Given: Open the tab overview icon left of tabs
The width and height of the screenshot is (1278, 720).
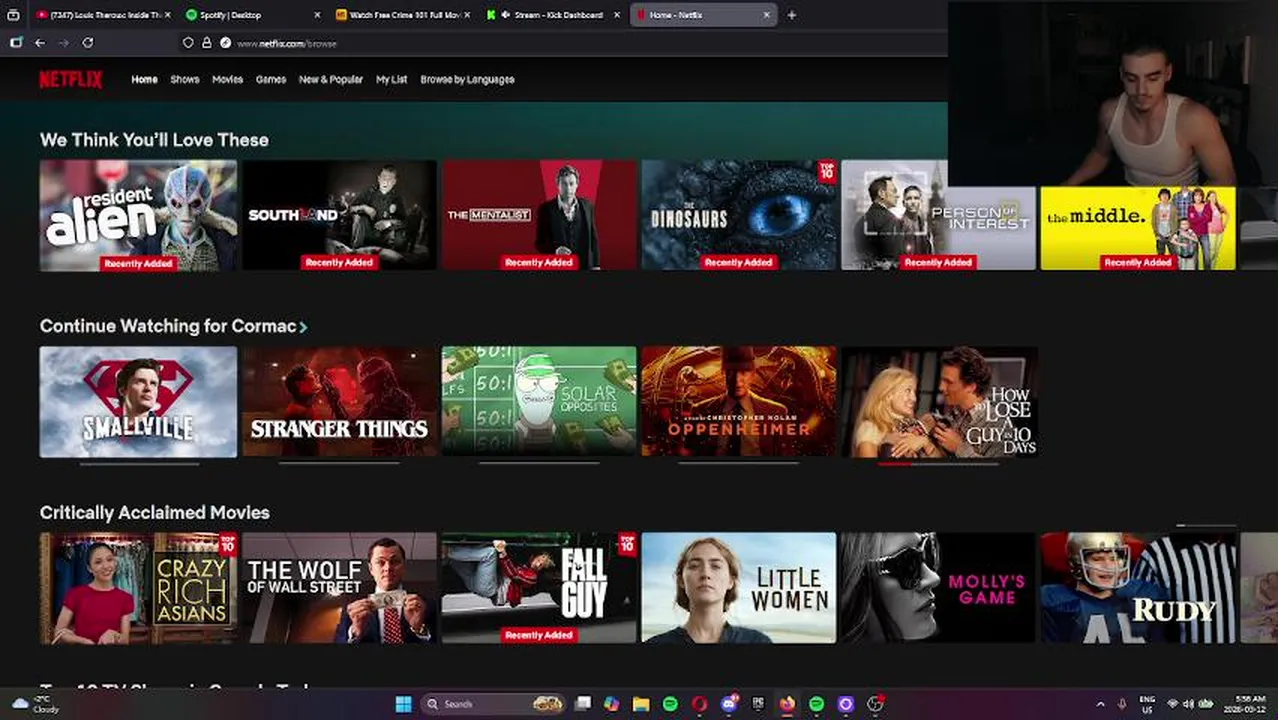Looking at the screenshot, I should pos(13,15).
